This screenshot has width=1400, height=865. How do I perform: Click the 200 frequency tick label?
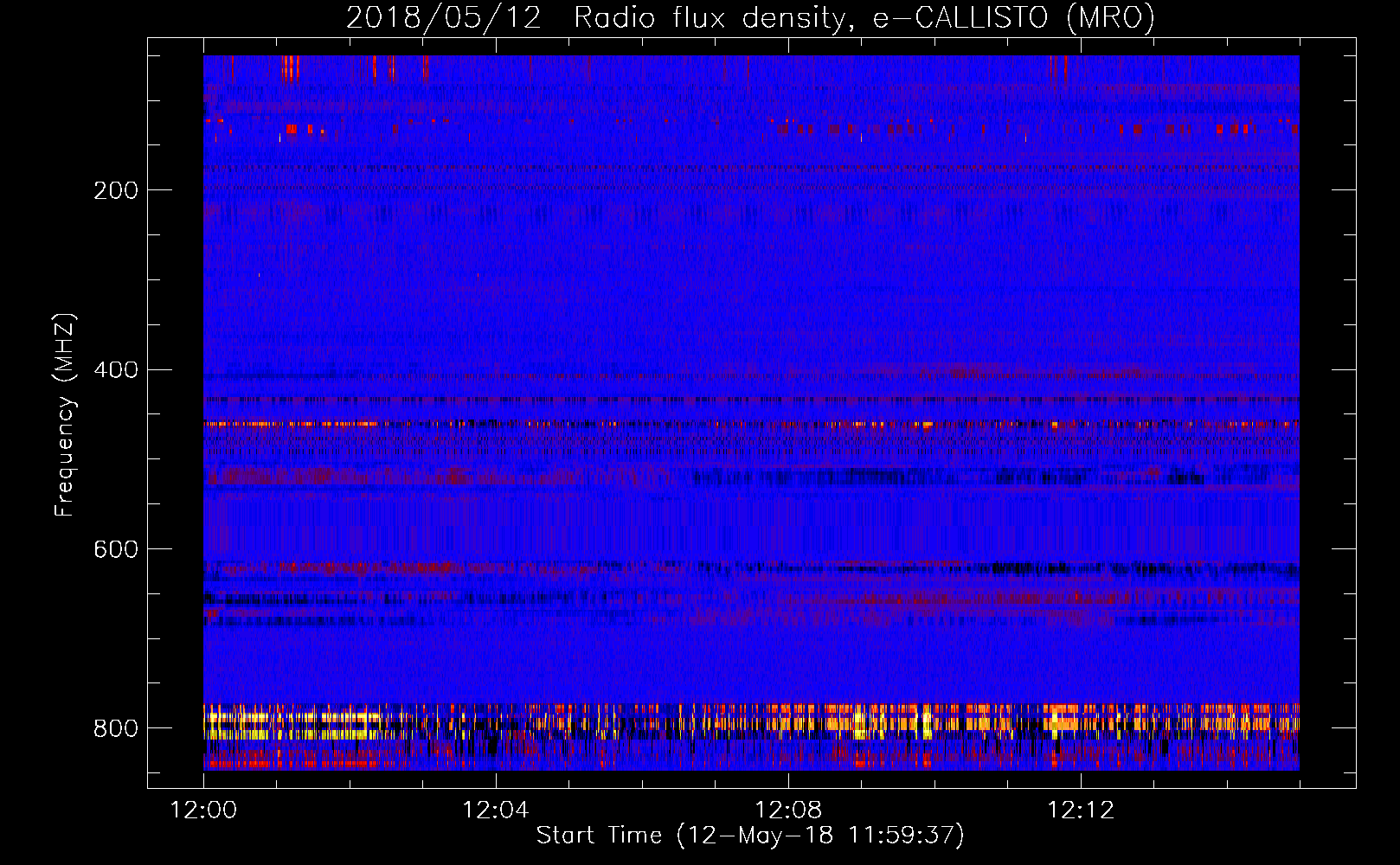point(116,190)
